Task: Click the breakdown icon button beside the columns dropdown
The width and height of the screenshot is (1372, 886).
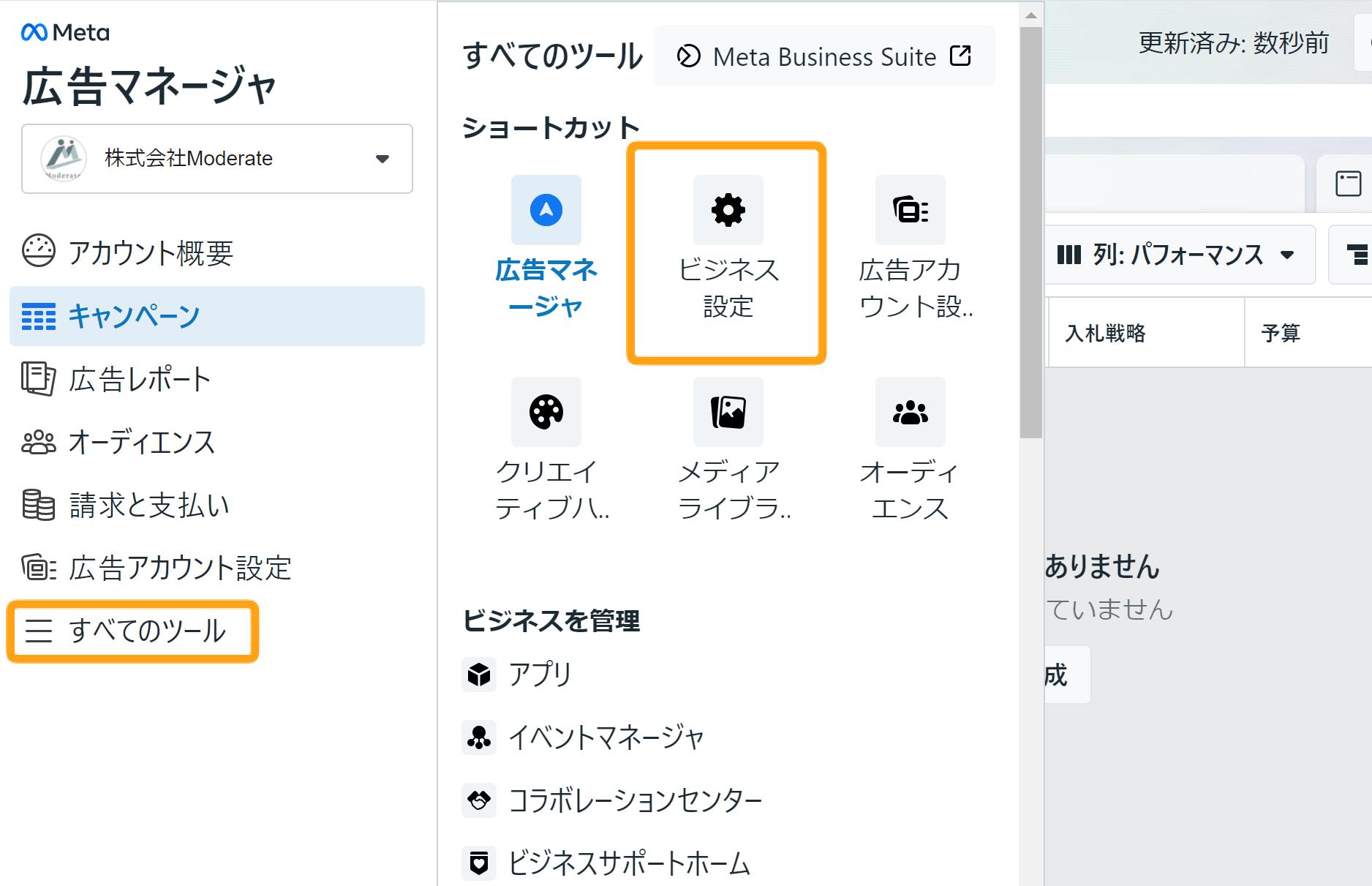Action: [x=1352, y=255]
